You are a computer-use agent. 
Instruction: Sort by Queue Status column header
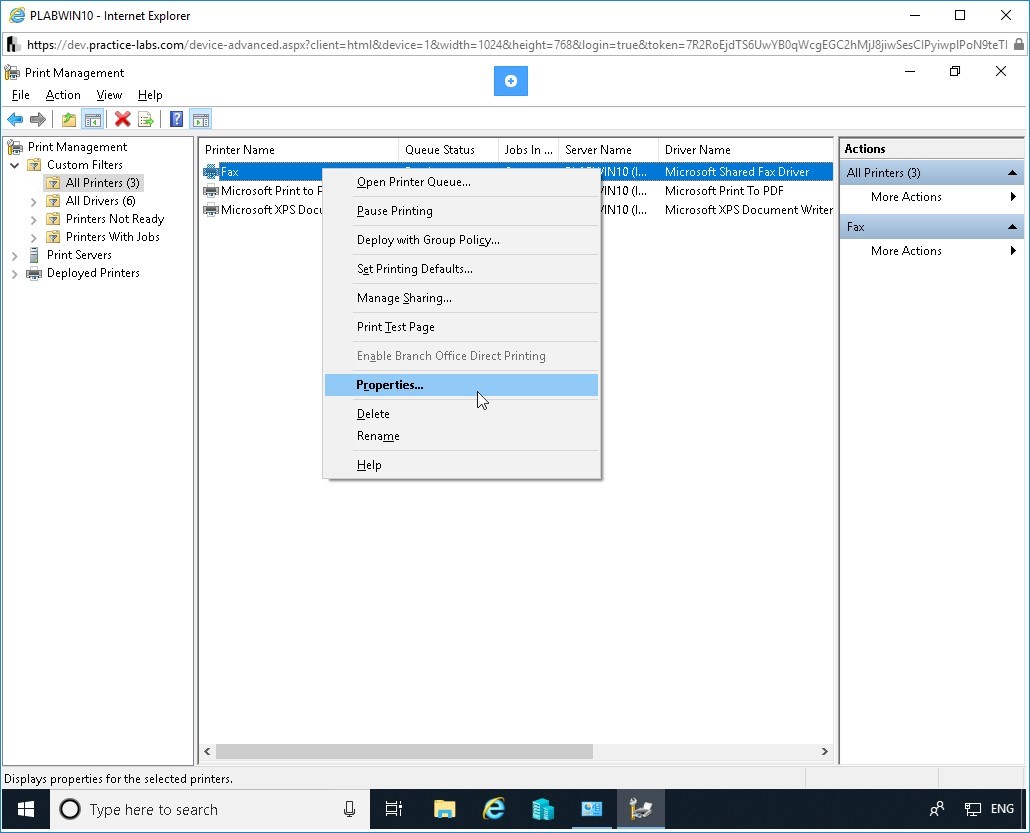point(448,150)
